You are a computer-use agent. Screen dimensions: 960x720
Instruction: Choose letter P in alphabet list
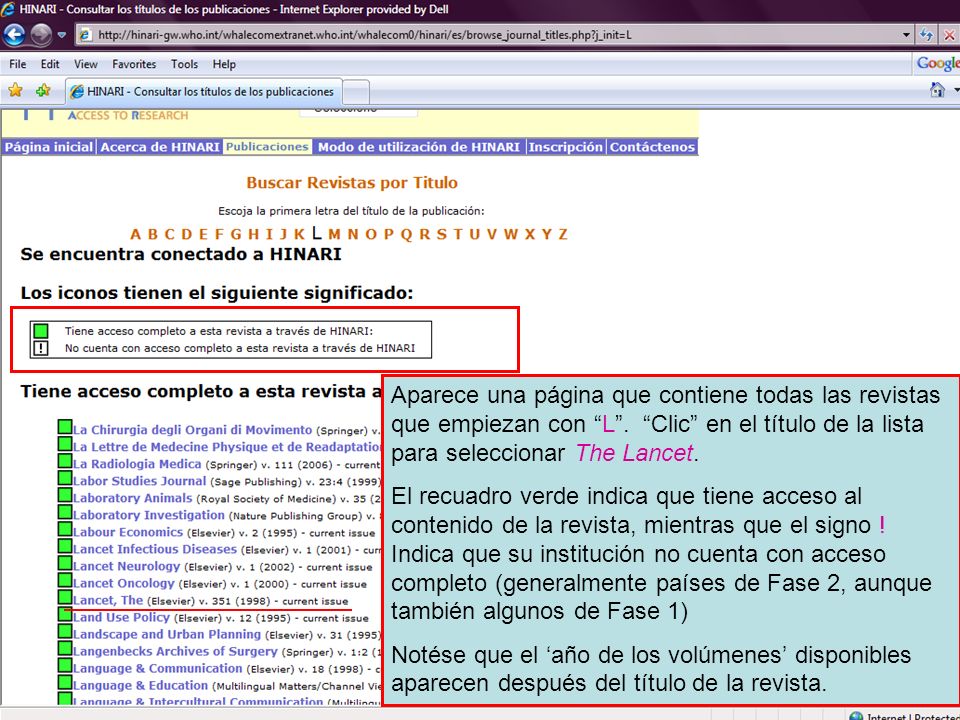pyautogui.click(x=389, y=234)
